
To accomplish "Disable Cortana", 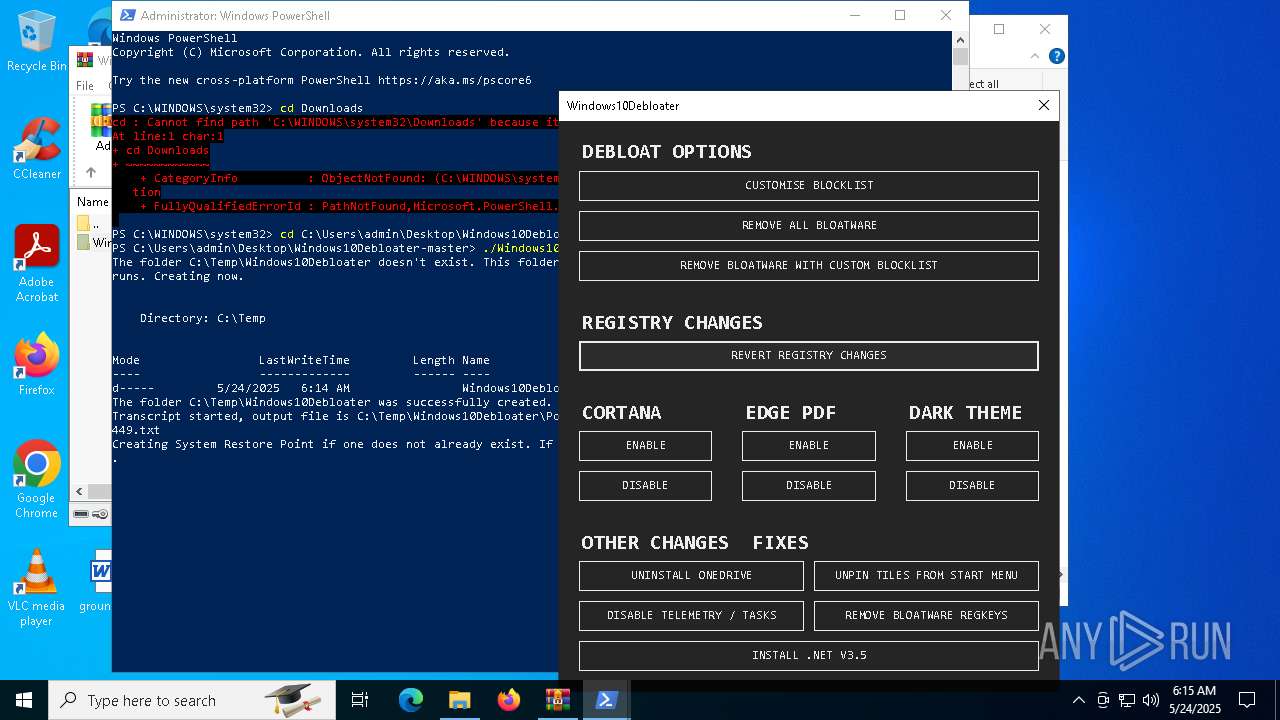I will 645,485.
